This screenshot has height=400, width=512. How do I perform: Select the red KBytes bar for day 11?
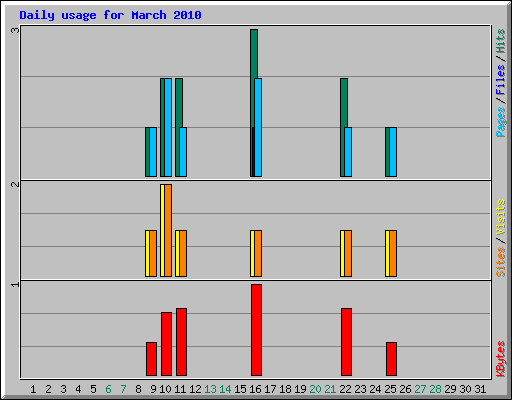pyautogui.click(x=181, y=342)
